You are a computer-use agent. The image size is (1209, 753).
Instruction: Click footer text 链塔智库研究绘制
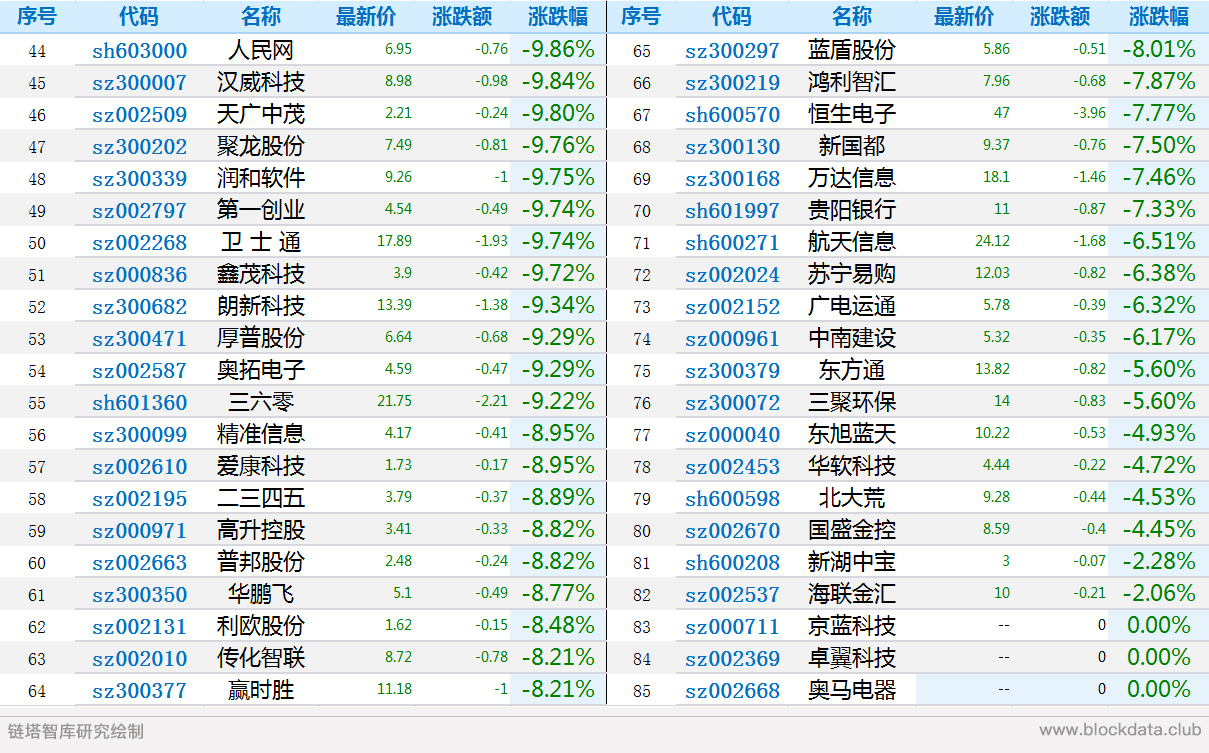[76, 731]
